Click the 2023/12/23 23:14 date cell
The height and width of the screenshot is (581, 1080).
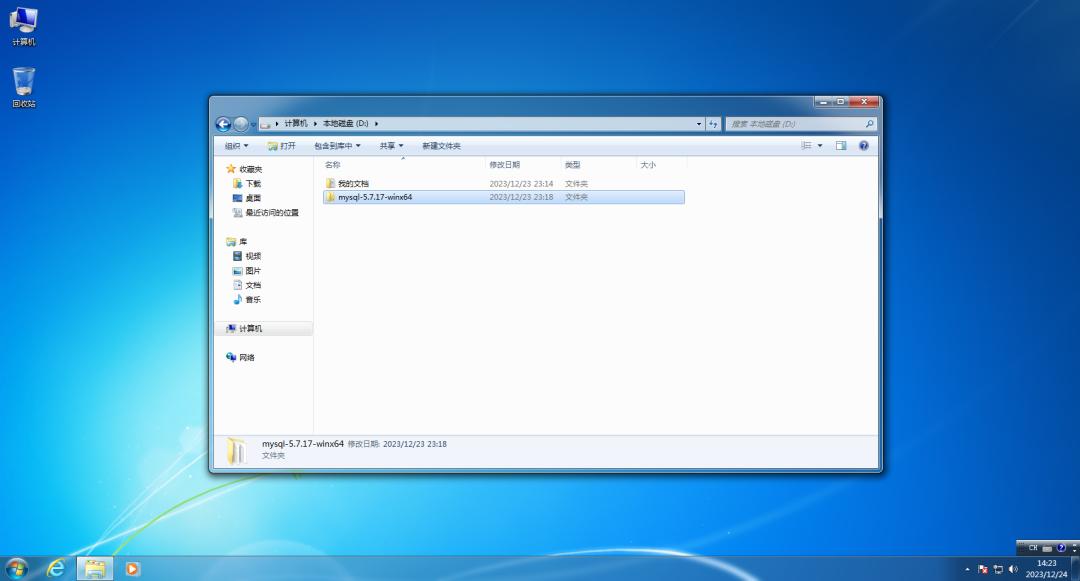pyautogui.click(x=521, y=184)
